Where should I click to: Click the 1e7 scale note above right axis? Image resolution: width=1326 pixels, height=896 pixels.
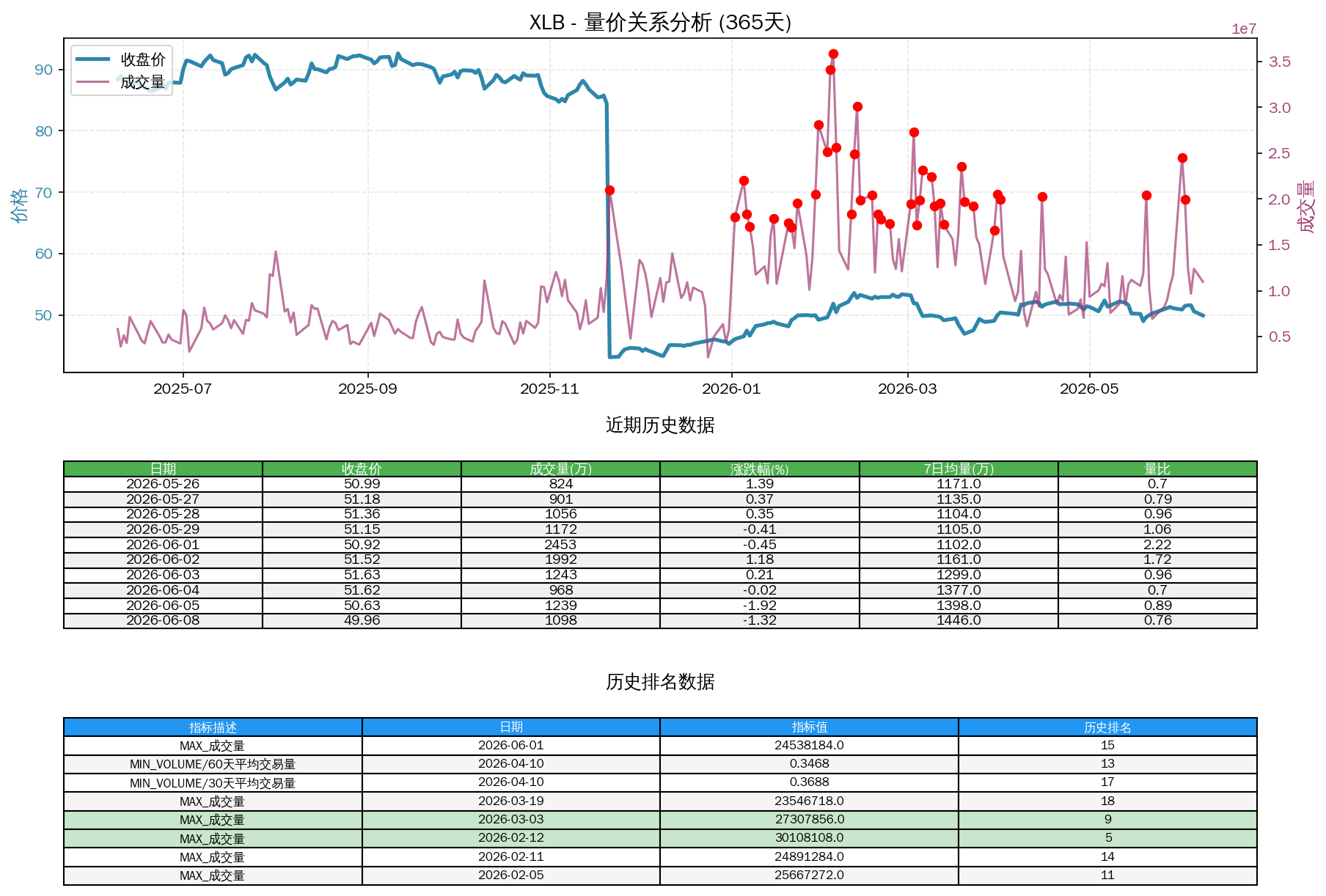pos(1244,29)
